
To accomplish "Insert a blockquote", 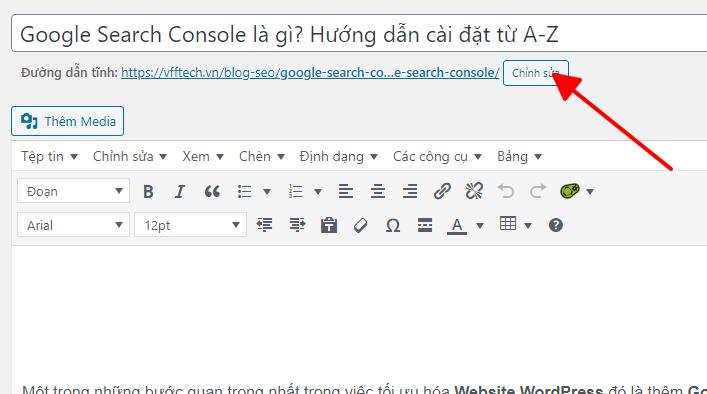I will coord(212,192).
